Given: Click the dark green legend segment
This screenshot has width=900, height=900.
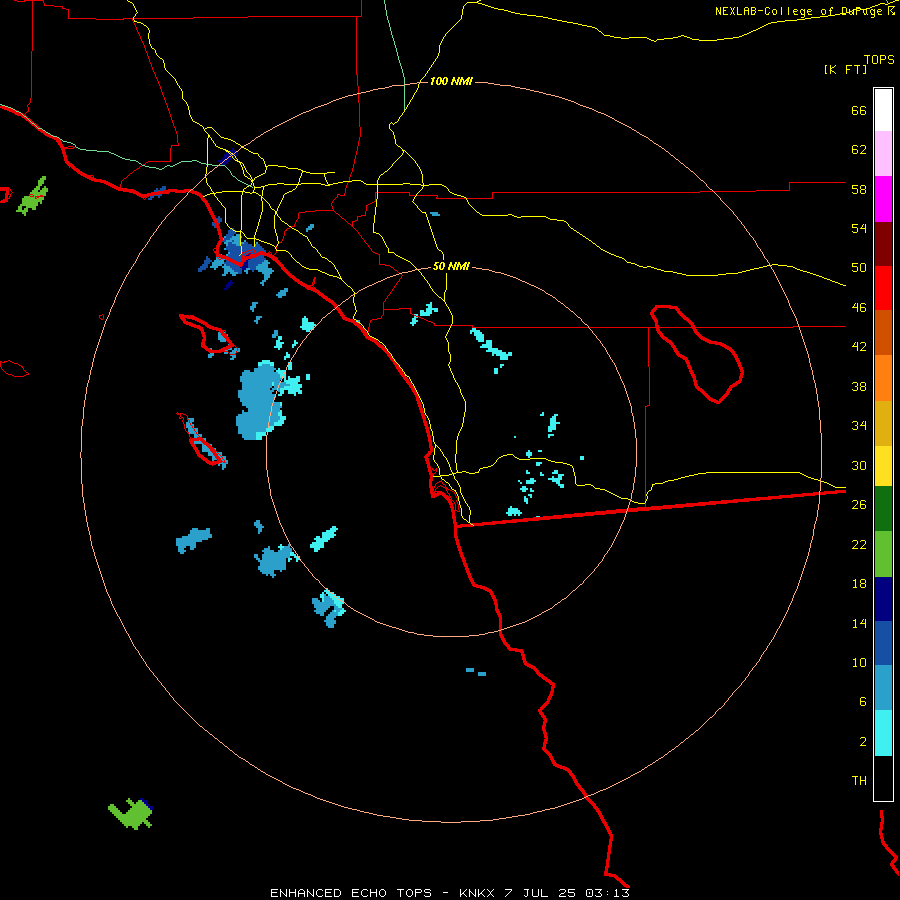Looking at the screenshot, I should point(883,509).
